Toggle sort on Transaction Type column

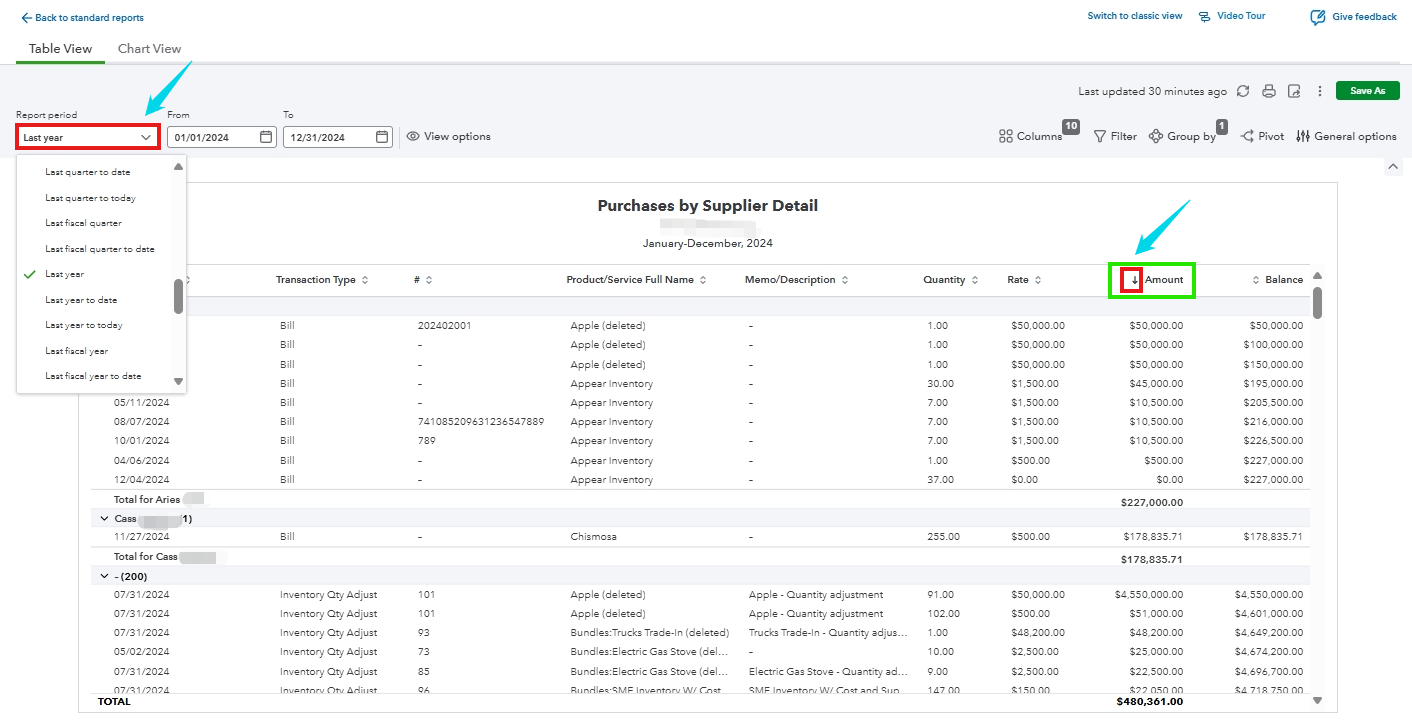coord(365,280)
